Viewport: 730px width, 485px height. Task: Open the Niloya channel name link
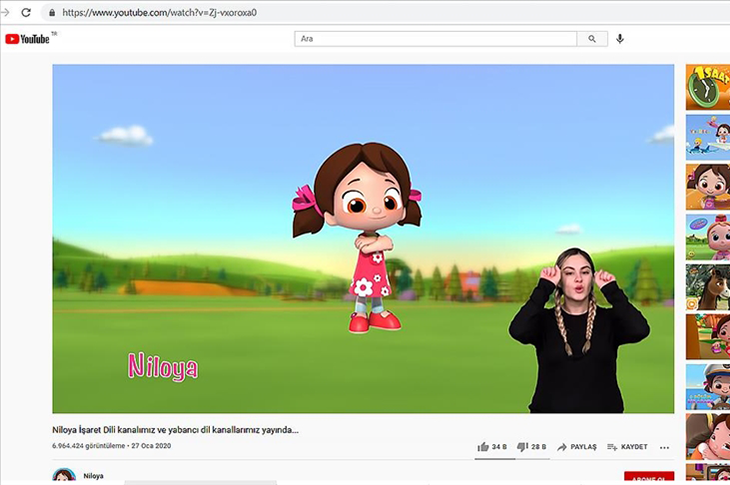(93, 476)
